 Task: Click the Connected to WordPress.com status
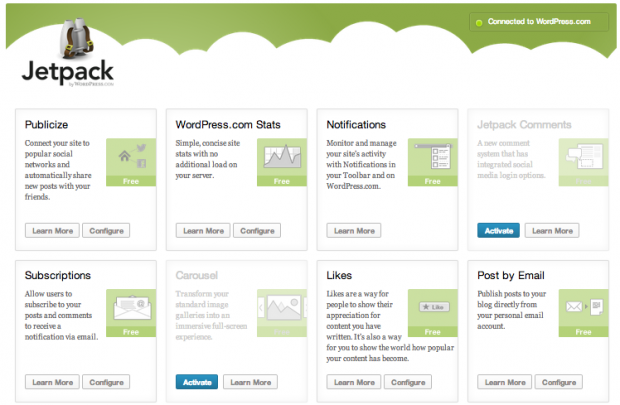[x=539, y=22]
